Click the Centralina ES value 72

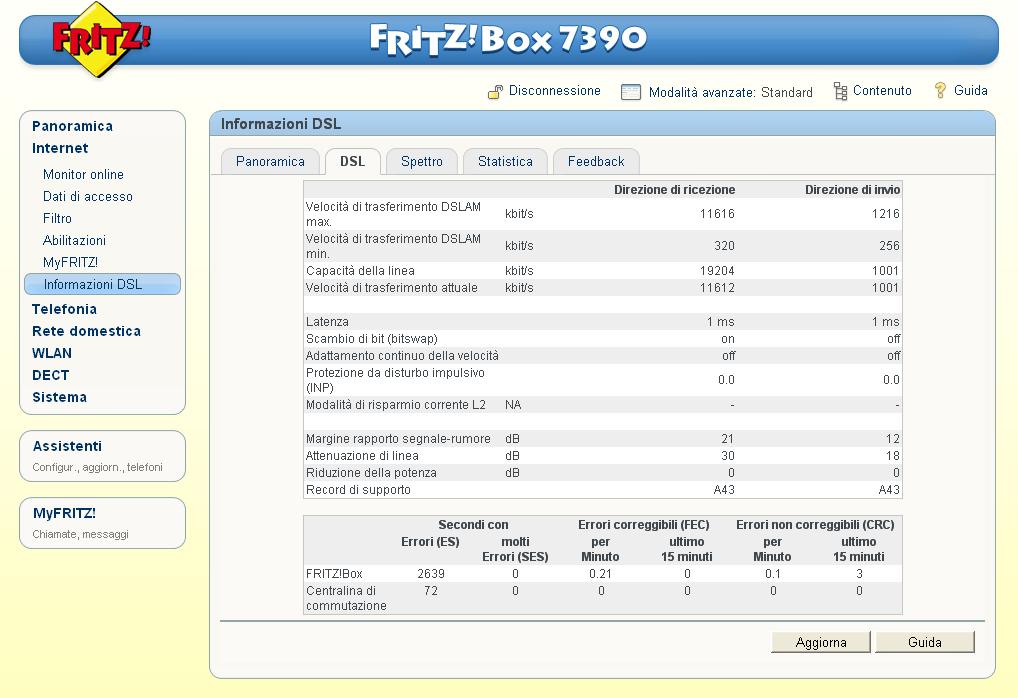point(430,590)
